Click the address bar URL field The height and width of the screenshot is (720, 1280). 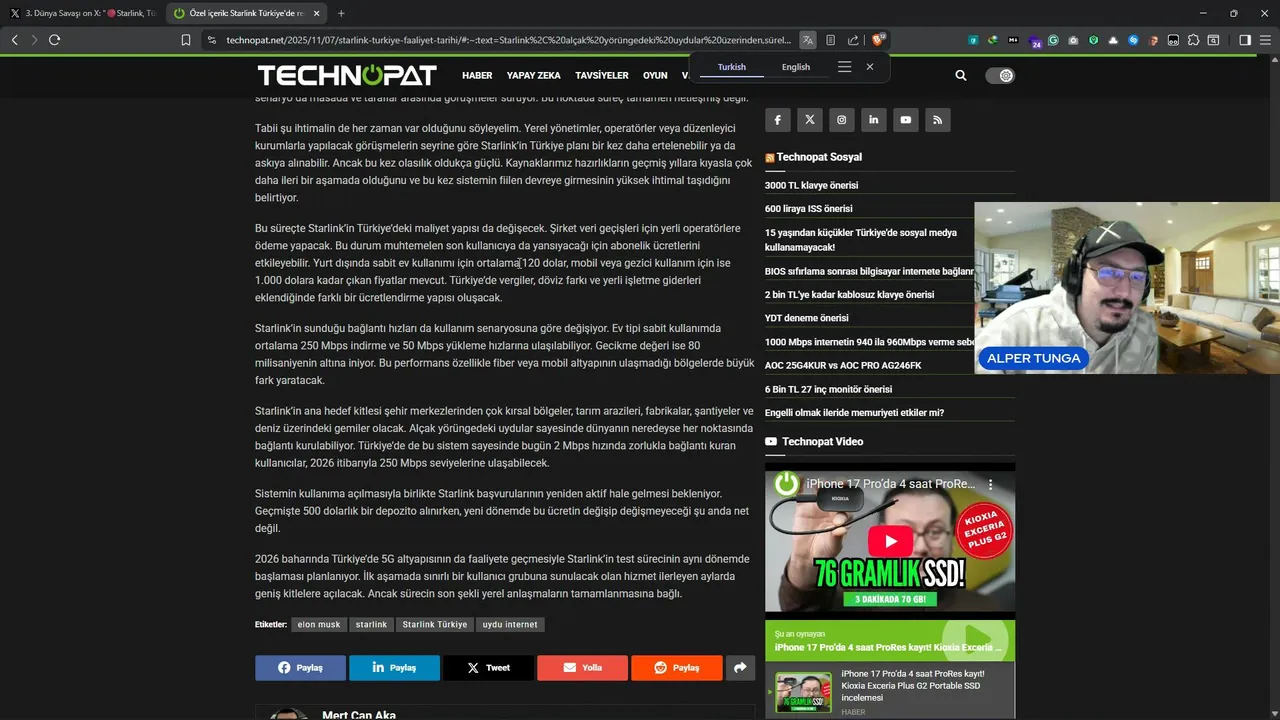click(x=508, y=40)
